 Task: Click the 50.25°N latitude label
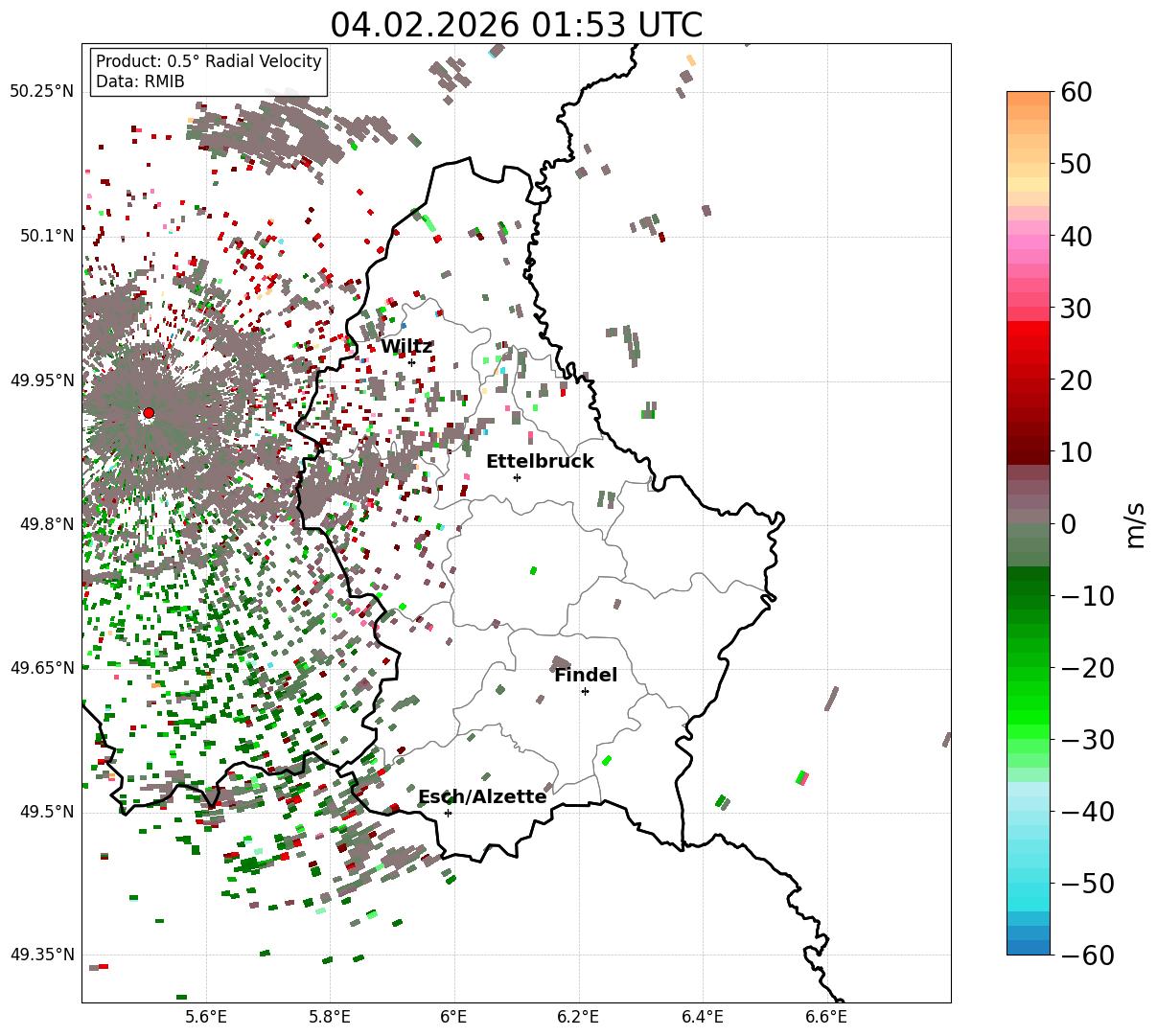[42, 92]
